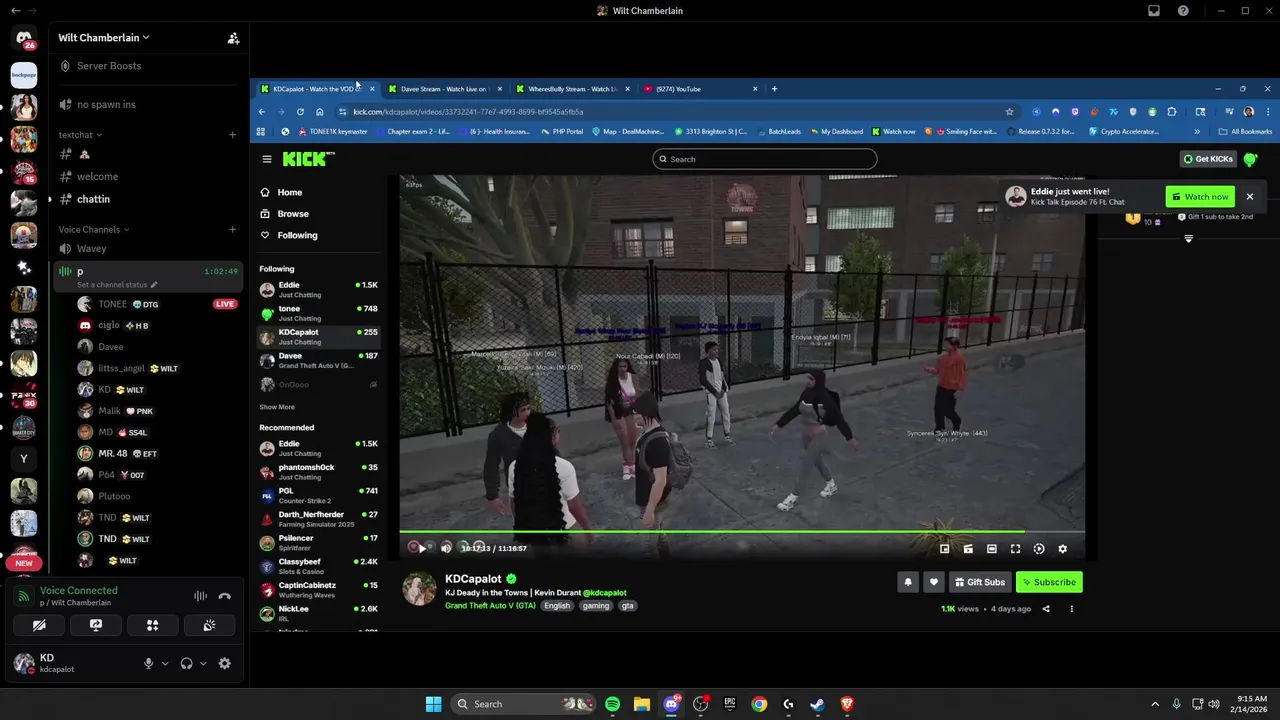Open the chattin text channel

click(148, 199)
